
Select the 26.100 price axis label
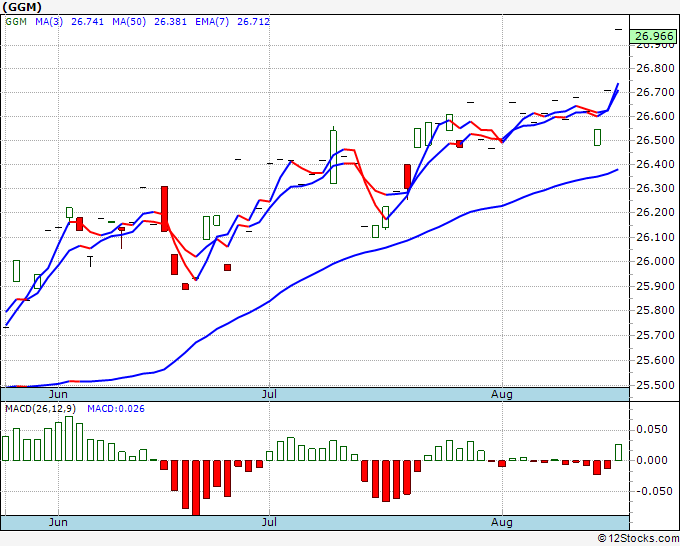[655, 237]
